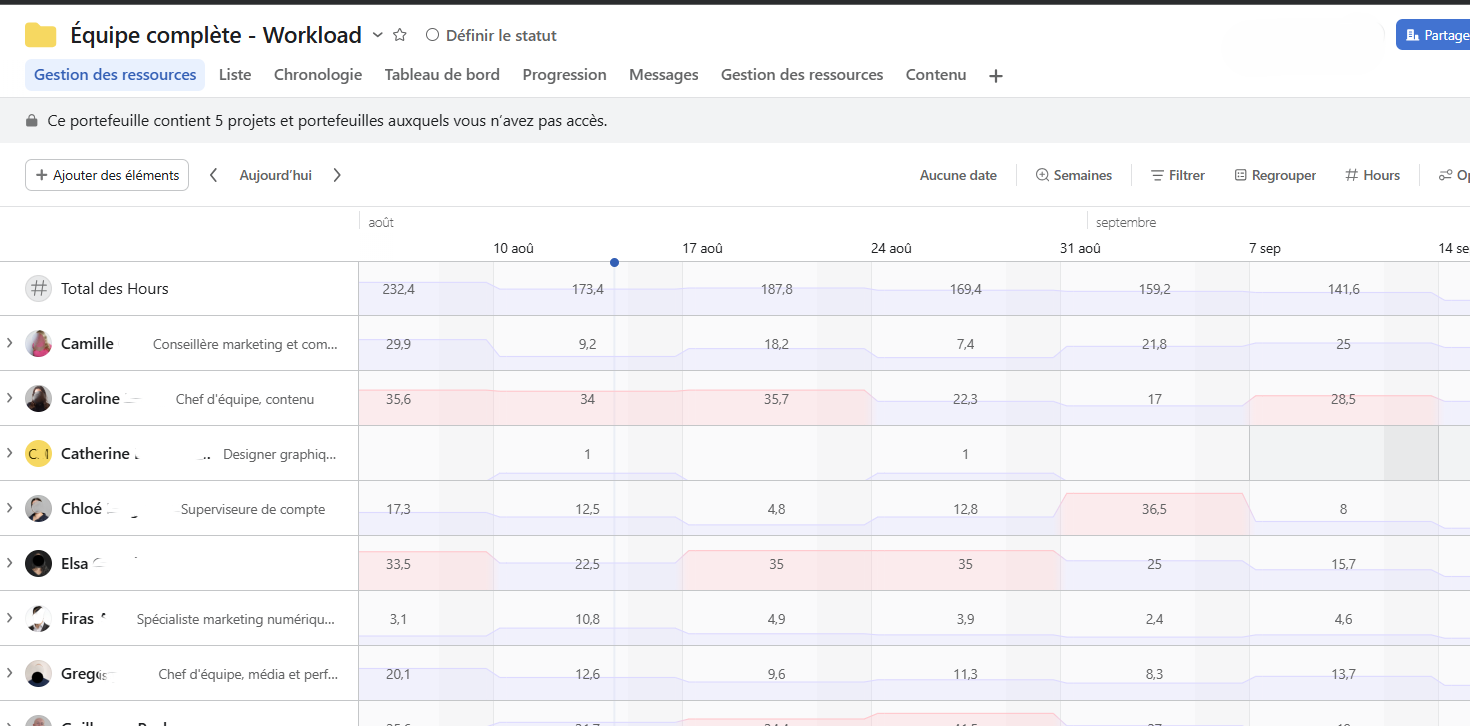1470x726 pixels.
Task: Jump to Aujourd'hui on timeline
Action: point(275,175)
